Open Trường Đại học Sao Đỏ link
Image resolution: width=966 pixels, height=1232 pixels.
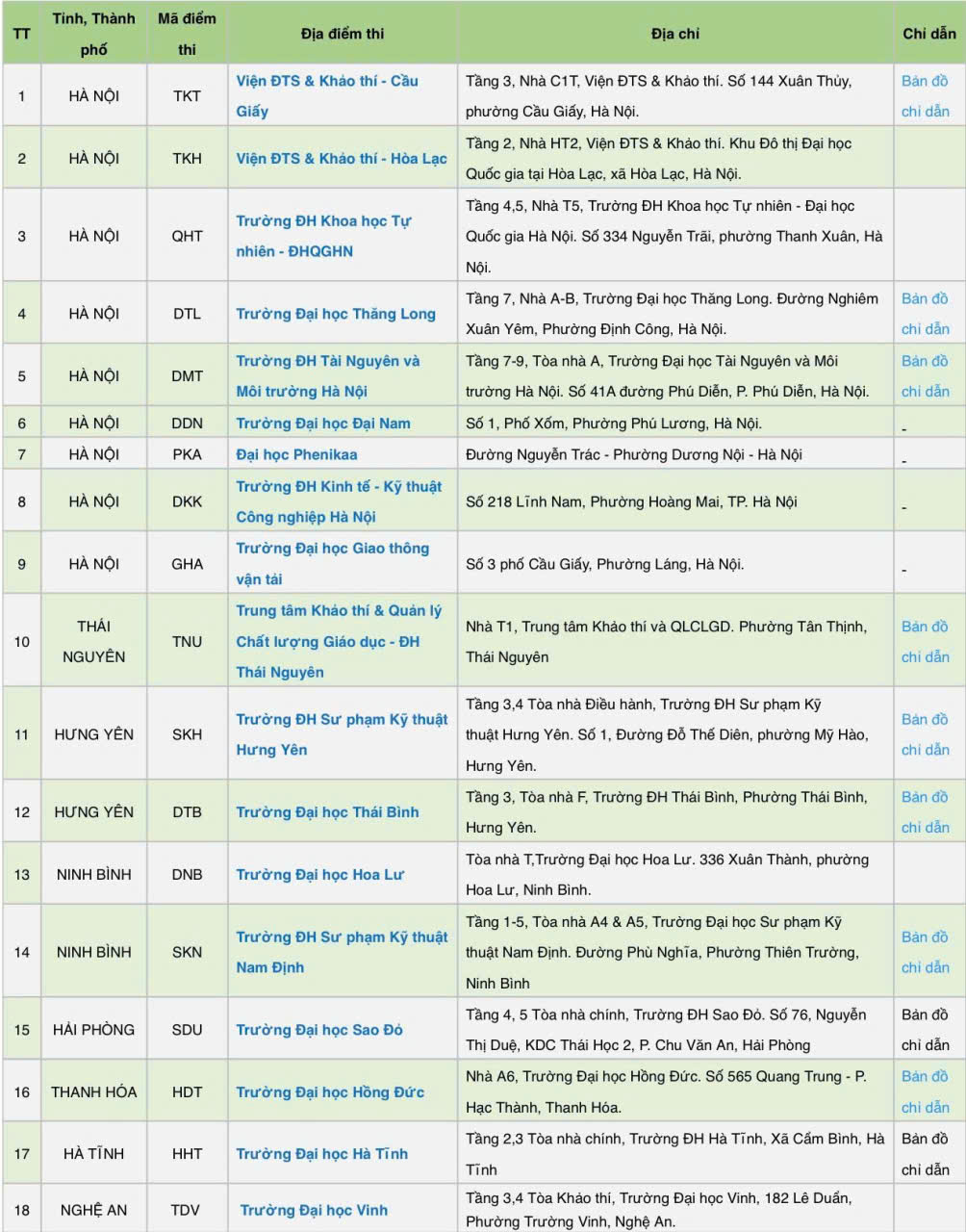tap(319, 1030)
